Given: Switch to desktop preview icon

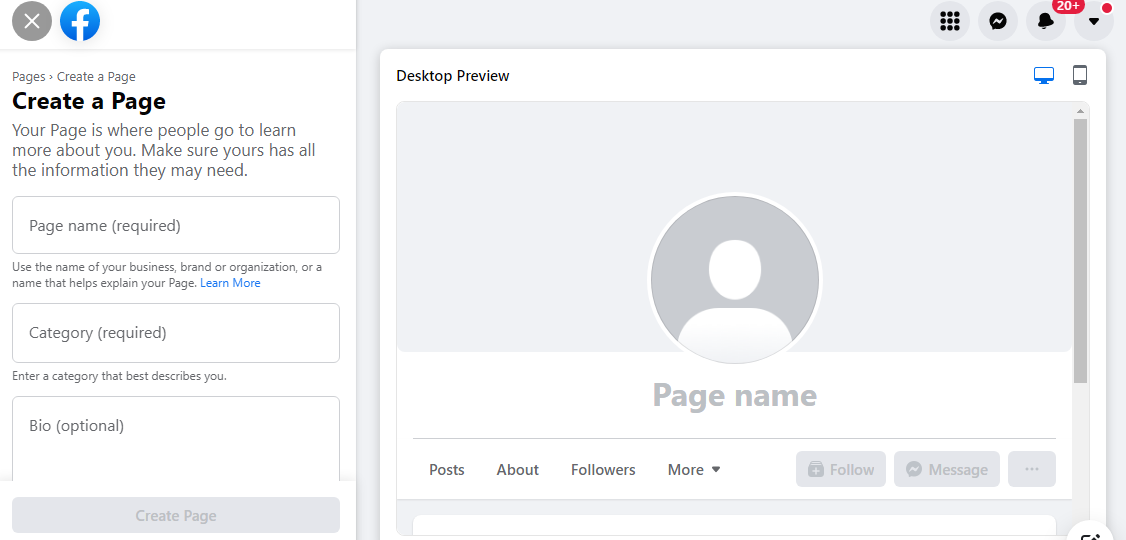Looking at the screenshot, I should (1044, 75).
